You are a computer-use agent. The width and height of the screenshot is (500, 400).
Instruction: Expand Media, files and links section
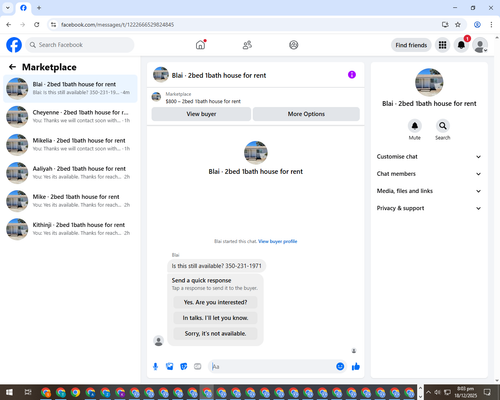click(429, 191)
